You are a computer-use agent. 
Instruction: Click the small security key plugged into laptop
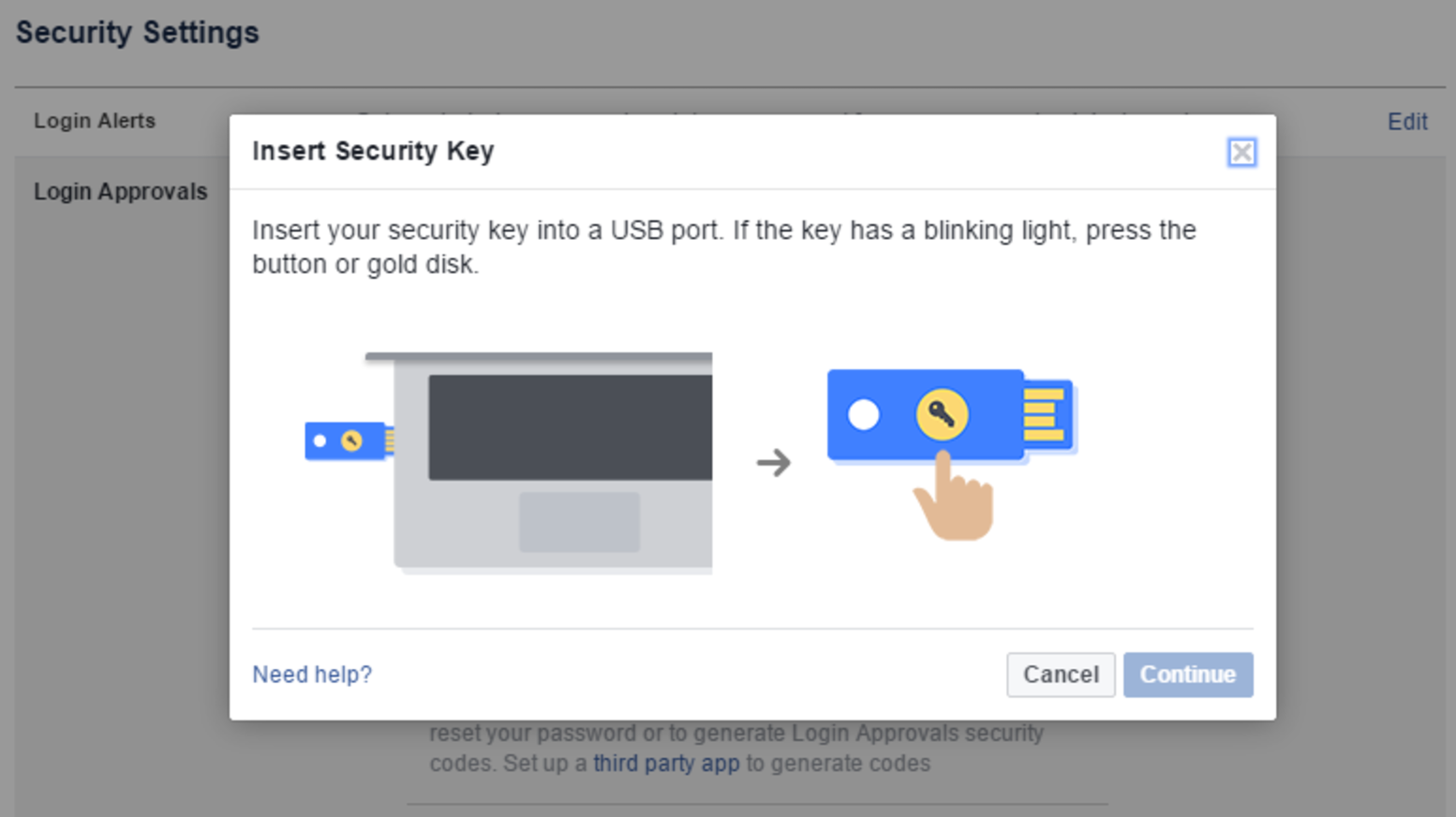tap(345, 440)
